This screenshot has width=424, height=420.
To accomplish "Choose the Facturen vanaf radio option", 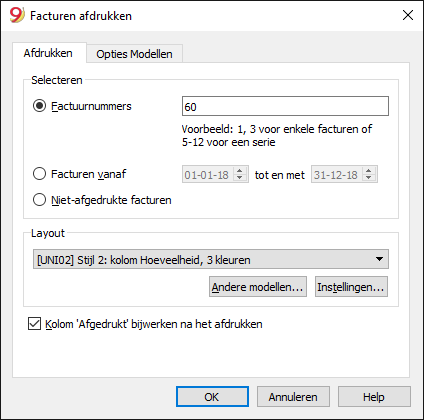I will click(39, 174).
